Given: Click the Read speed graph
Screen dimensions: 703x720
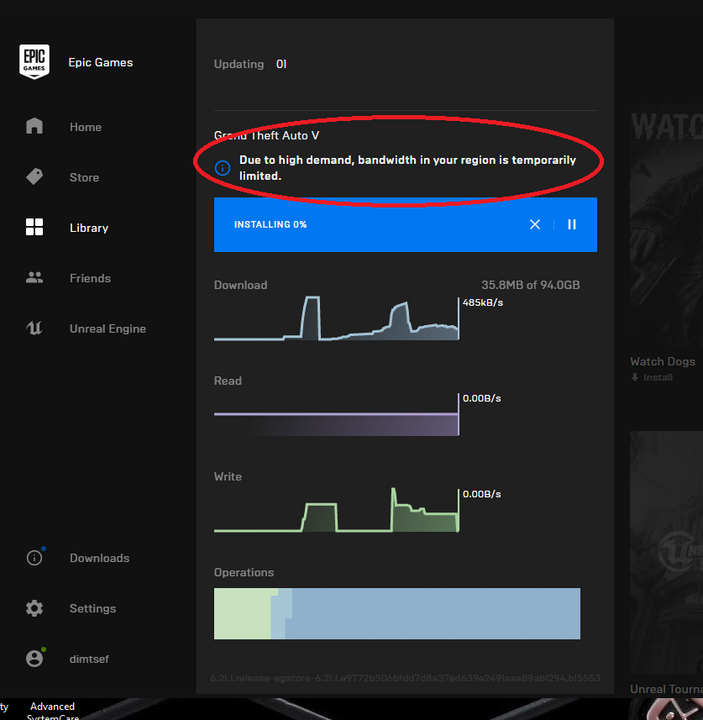Looking at the screenshot, I should 337,415.
